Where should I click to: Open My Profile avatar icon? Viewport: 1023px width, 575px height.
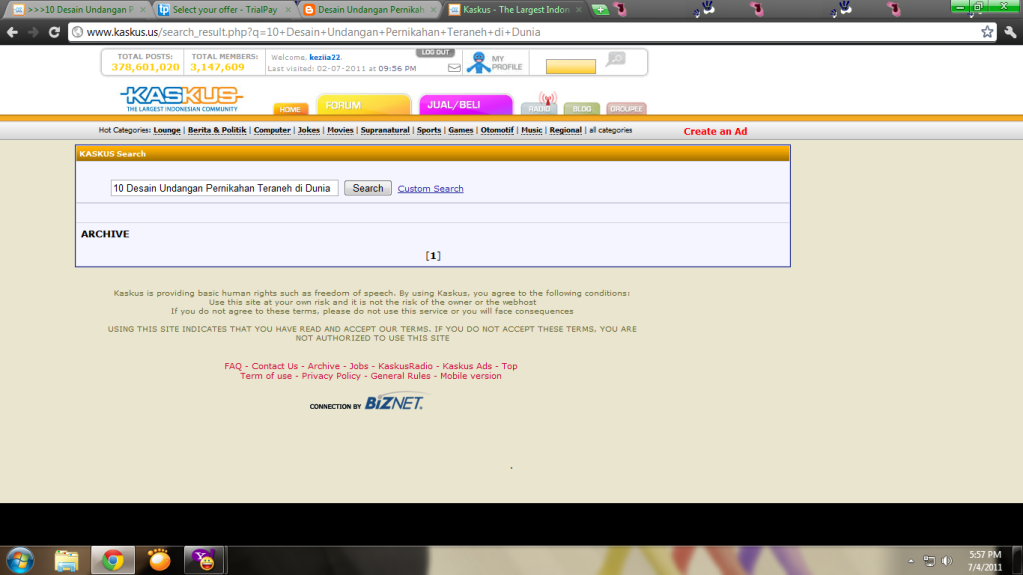(x=479, y=63)
